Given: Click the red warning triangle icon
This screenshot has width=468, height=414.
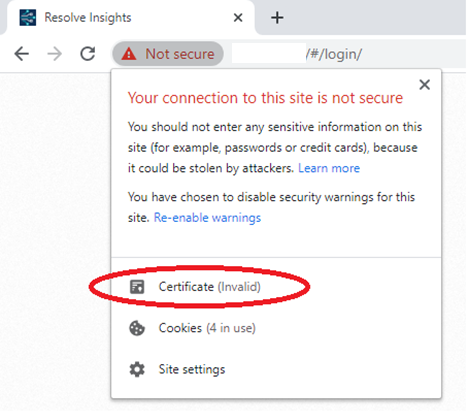Looking at the screenshot, I should [x=129, y=54].
